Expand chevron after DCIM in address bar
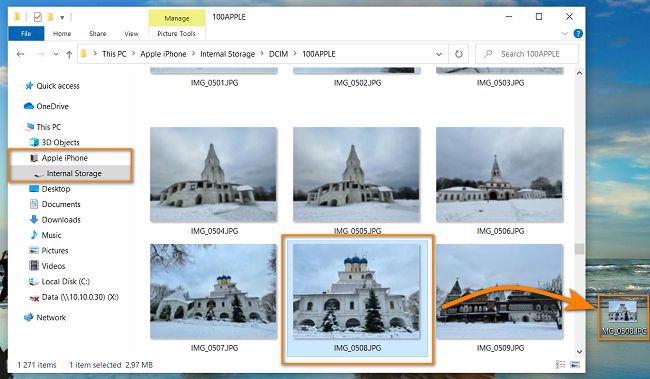 click(295, 54)
